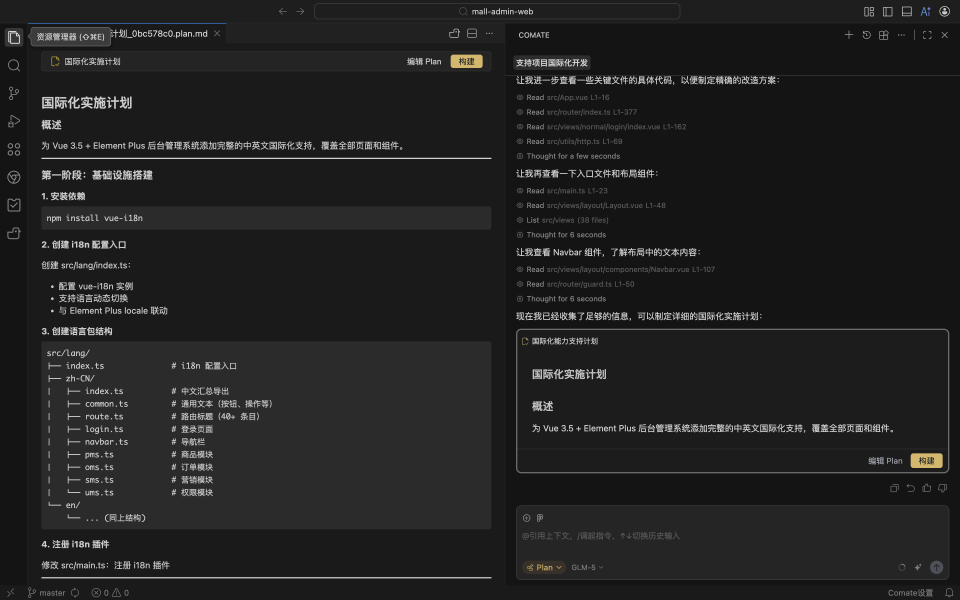960x600 pixels.
Task: Open notifications bell in status bar
Action: click(948, 593)
